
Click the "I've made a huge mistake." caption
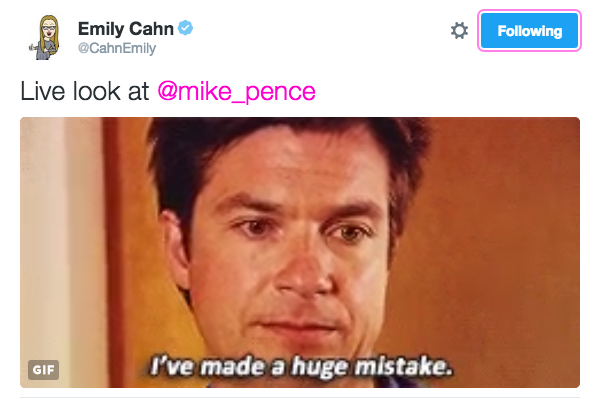(301, 366)
